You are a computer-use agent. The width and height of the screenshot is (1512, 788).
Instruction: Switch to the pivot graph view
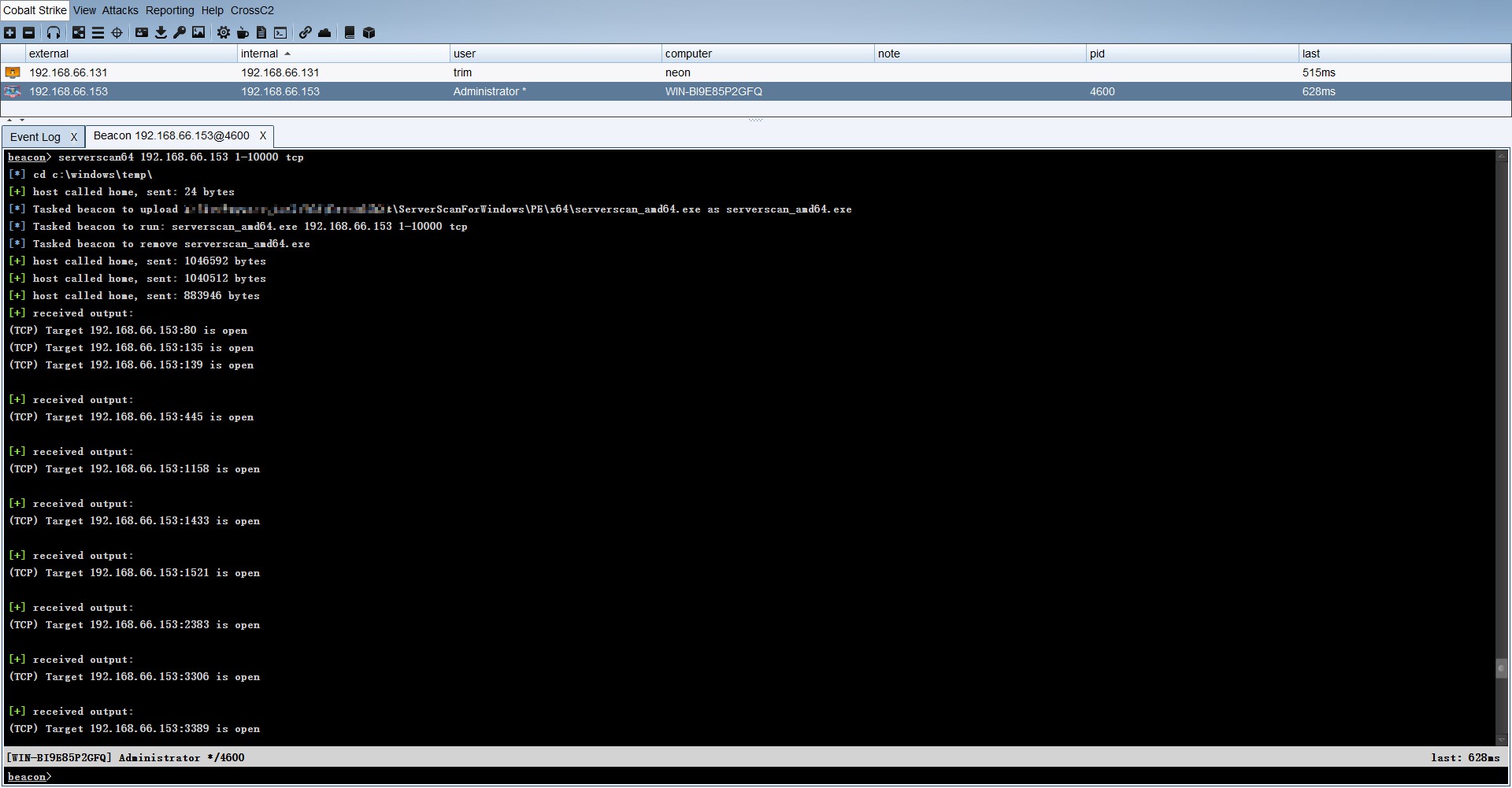click(78, 33)
